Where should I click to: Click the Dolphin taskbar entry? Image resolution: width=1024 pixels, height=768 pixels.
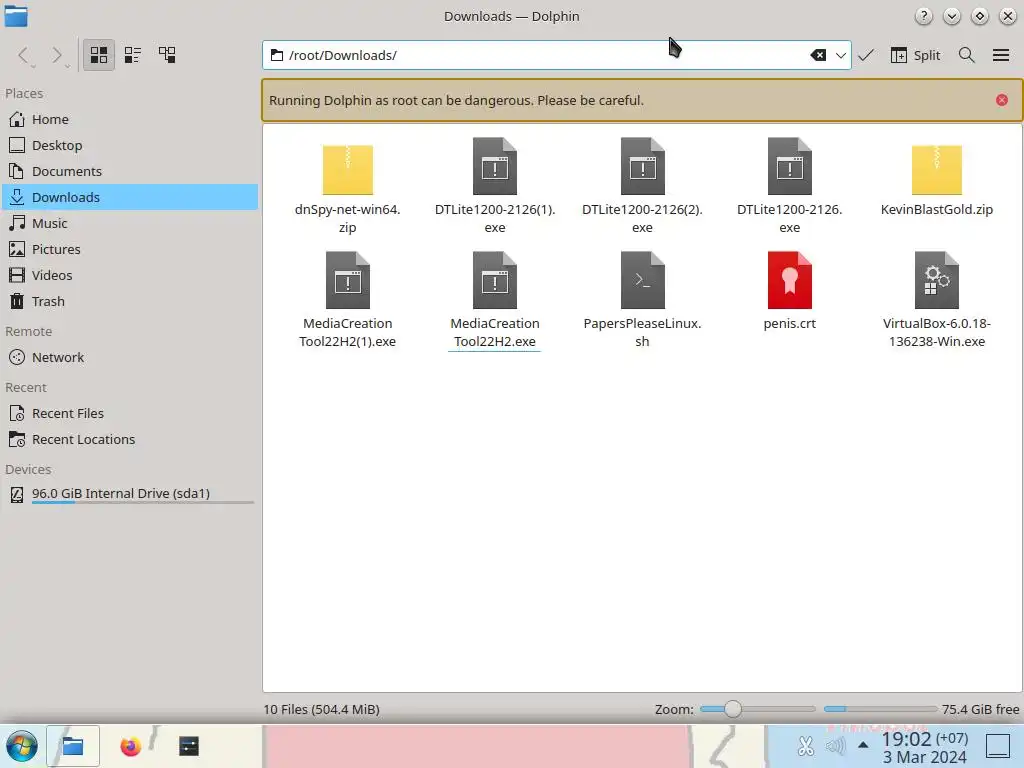[72, 746]
